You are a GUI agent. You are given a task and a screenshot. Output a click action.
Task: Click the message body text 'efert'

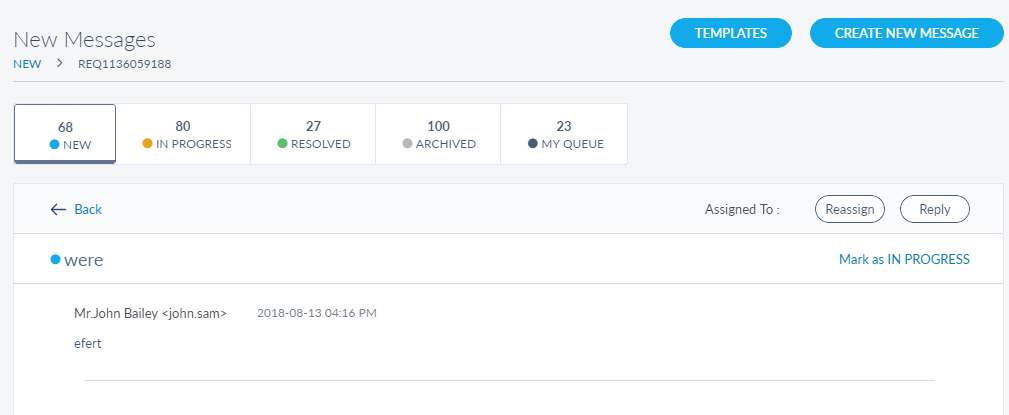pos(88,343)
